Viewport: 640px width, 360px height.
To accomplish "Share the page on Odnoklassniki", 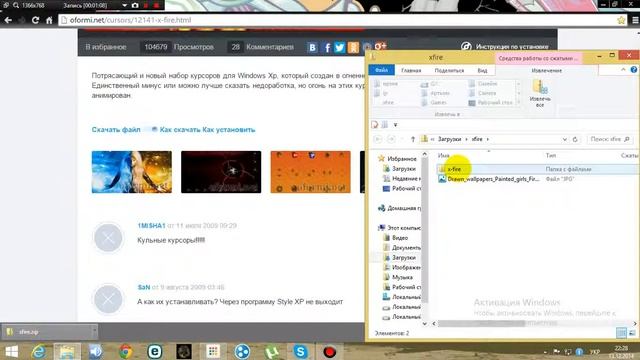I will tap(353, 47).
